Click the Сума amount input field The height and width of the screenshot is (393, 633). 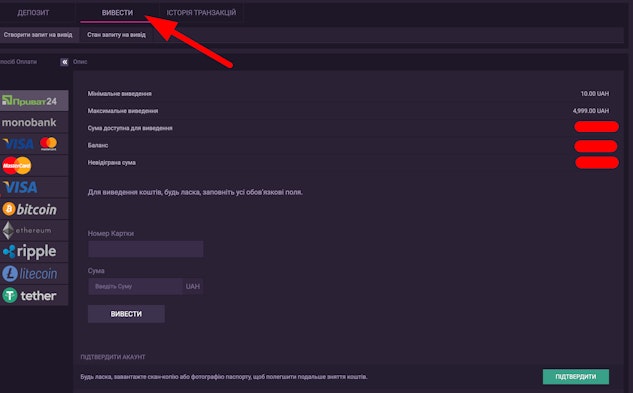[x=136, y=286]
